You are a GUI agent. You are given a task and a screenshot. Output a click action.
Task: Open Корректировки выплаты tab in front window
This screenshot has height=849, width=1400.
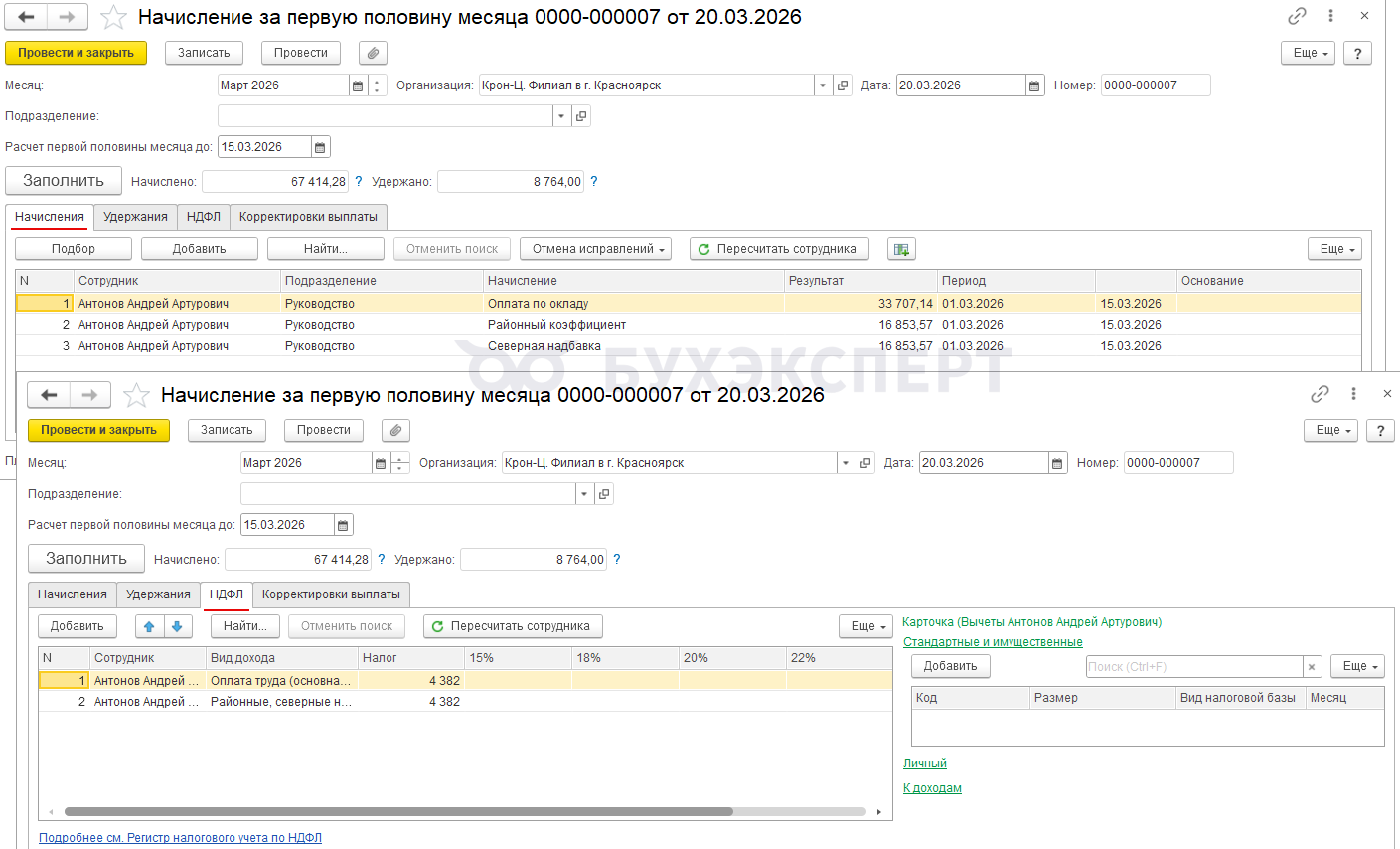(331, 594)
